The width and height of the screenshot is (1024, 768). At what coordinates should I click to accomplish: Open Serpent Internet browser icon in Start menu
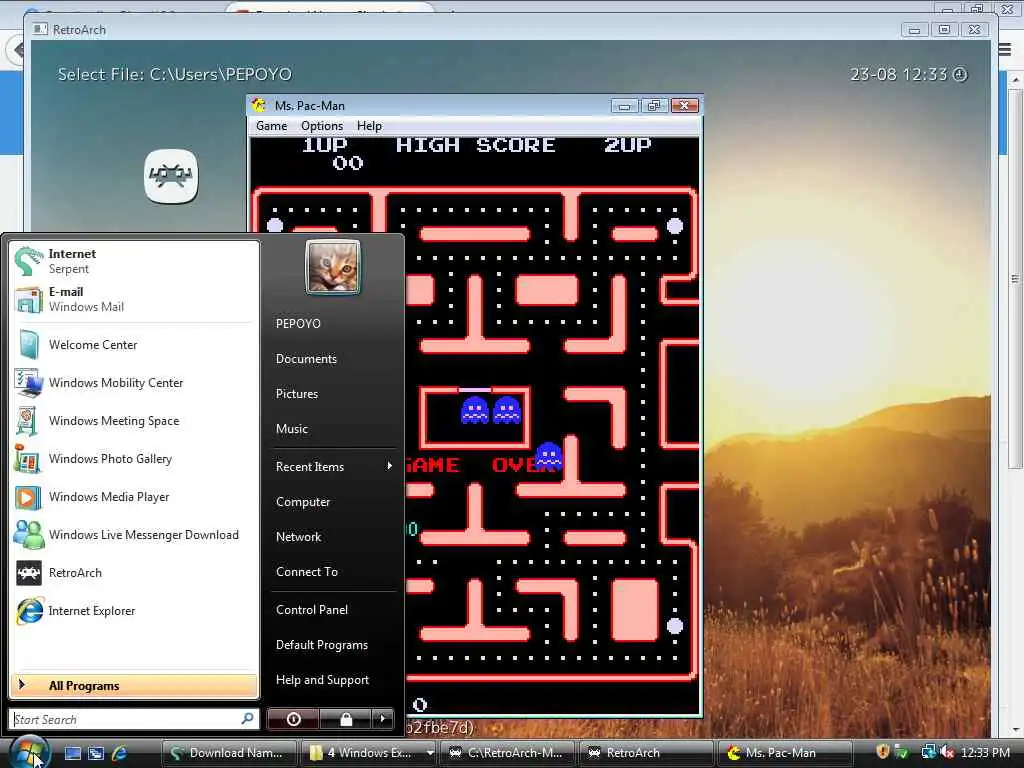[x=29, y=261]
